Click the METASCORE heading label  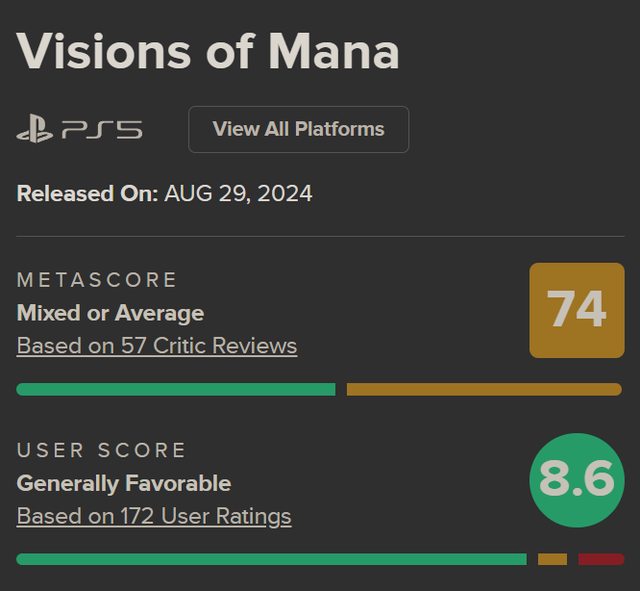pos(97,280)
